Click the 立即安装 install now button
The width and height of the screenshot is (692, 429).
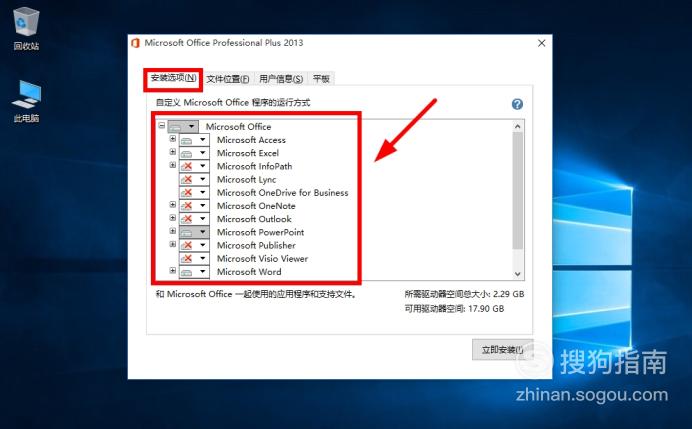pyautogui.click(x=503, y=350)
